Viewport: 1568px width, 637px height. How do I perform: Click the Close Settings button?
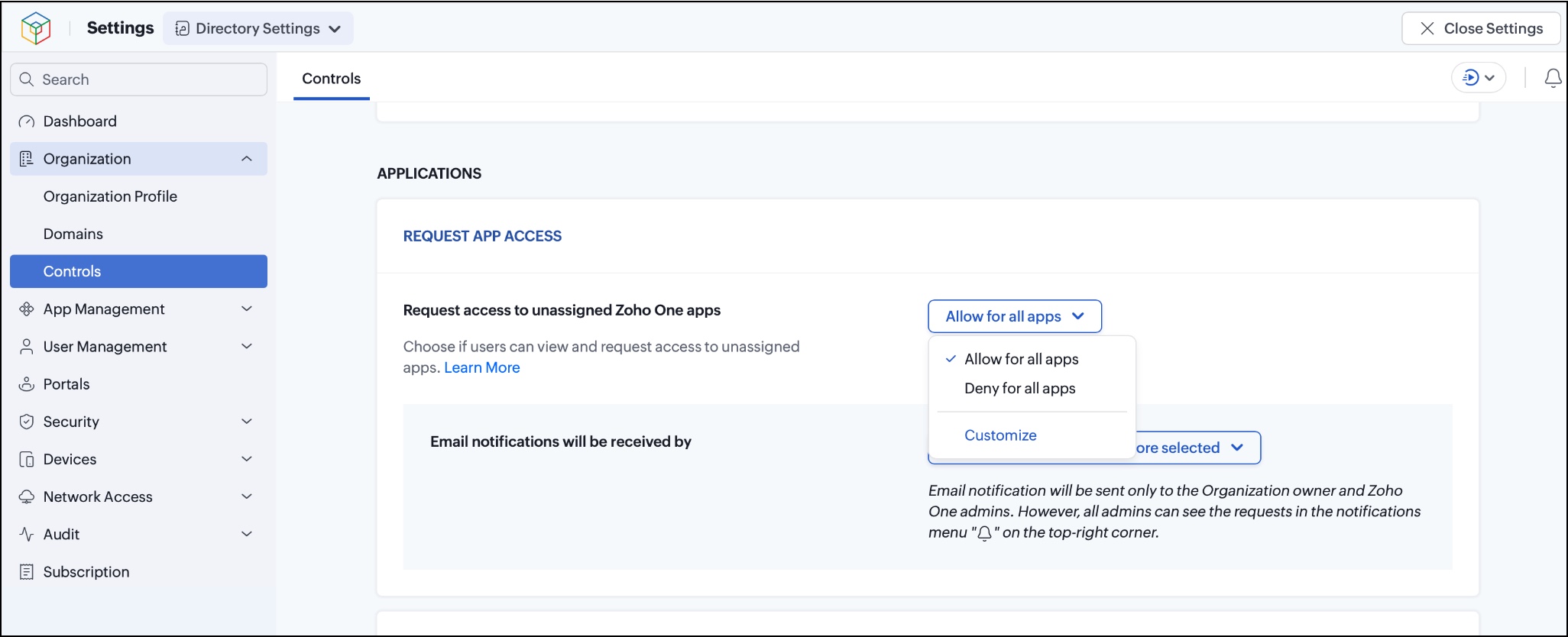coord(1481,28)
